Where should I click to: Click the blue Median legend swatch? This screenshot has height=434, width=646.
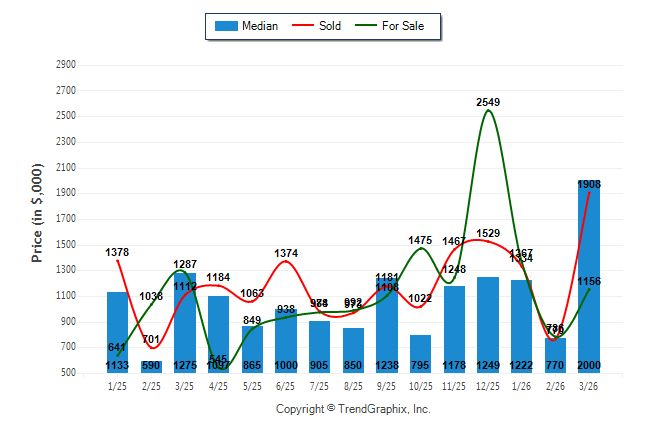pyautogui.click(x=226, y=26)
